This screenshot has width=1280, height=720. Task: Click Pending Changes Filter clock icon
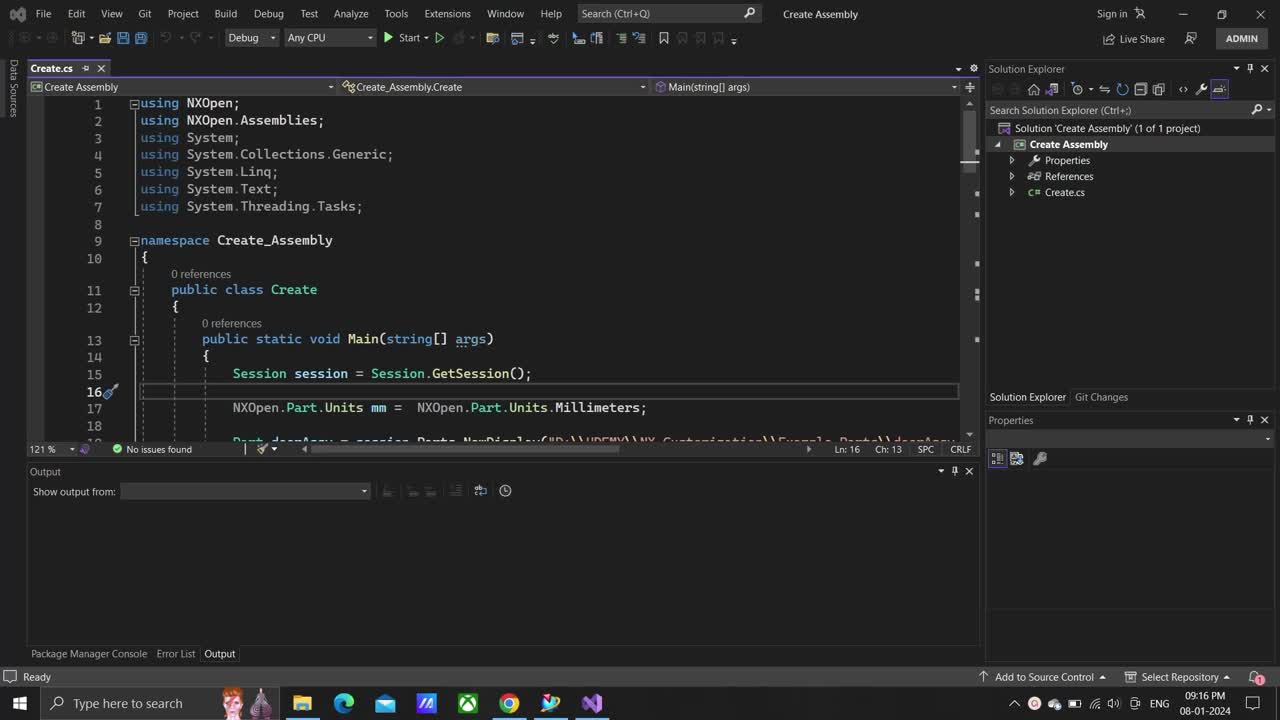pyautogui.click(x=1077, y=89)
